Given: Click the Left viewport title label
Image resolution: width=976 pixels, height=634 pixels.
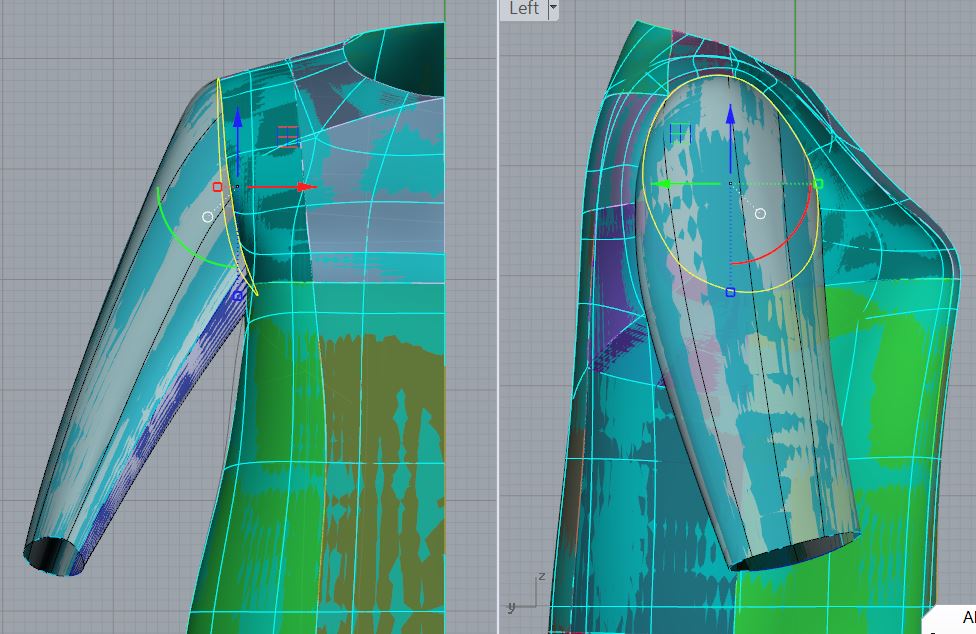Looking at the screenshot, I should 523,9.
